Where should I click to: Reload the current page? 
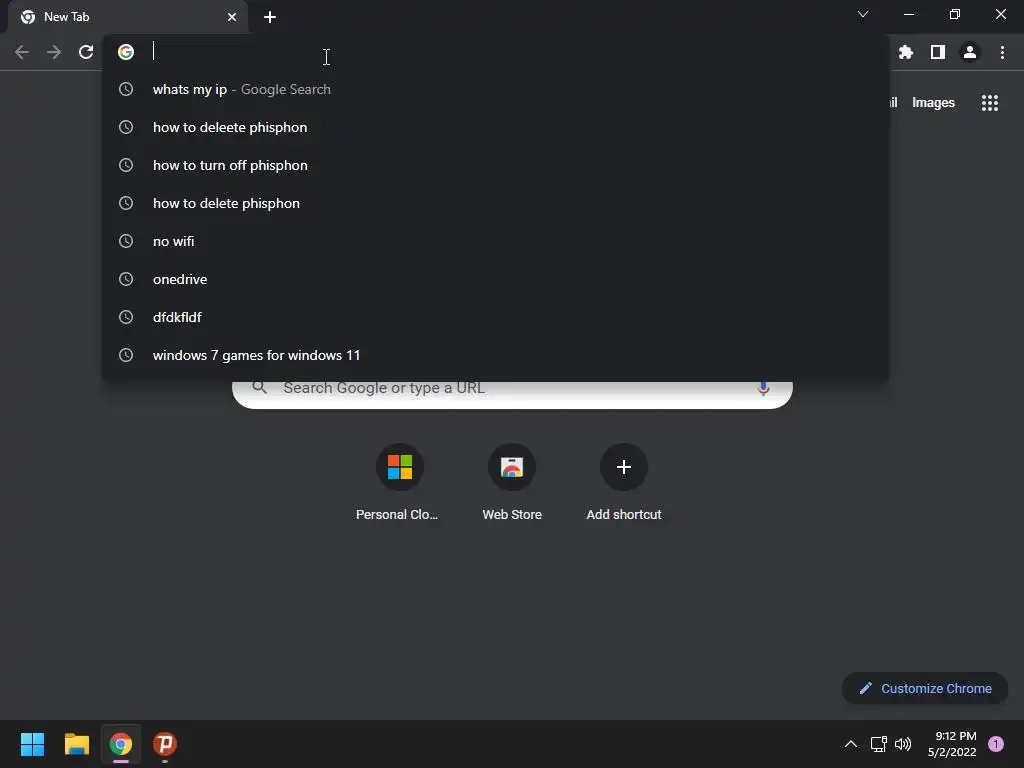(x=86, y=52)
